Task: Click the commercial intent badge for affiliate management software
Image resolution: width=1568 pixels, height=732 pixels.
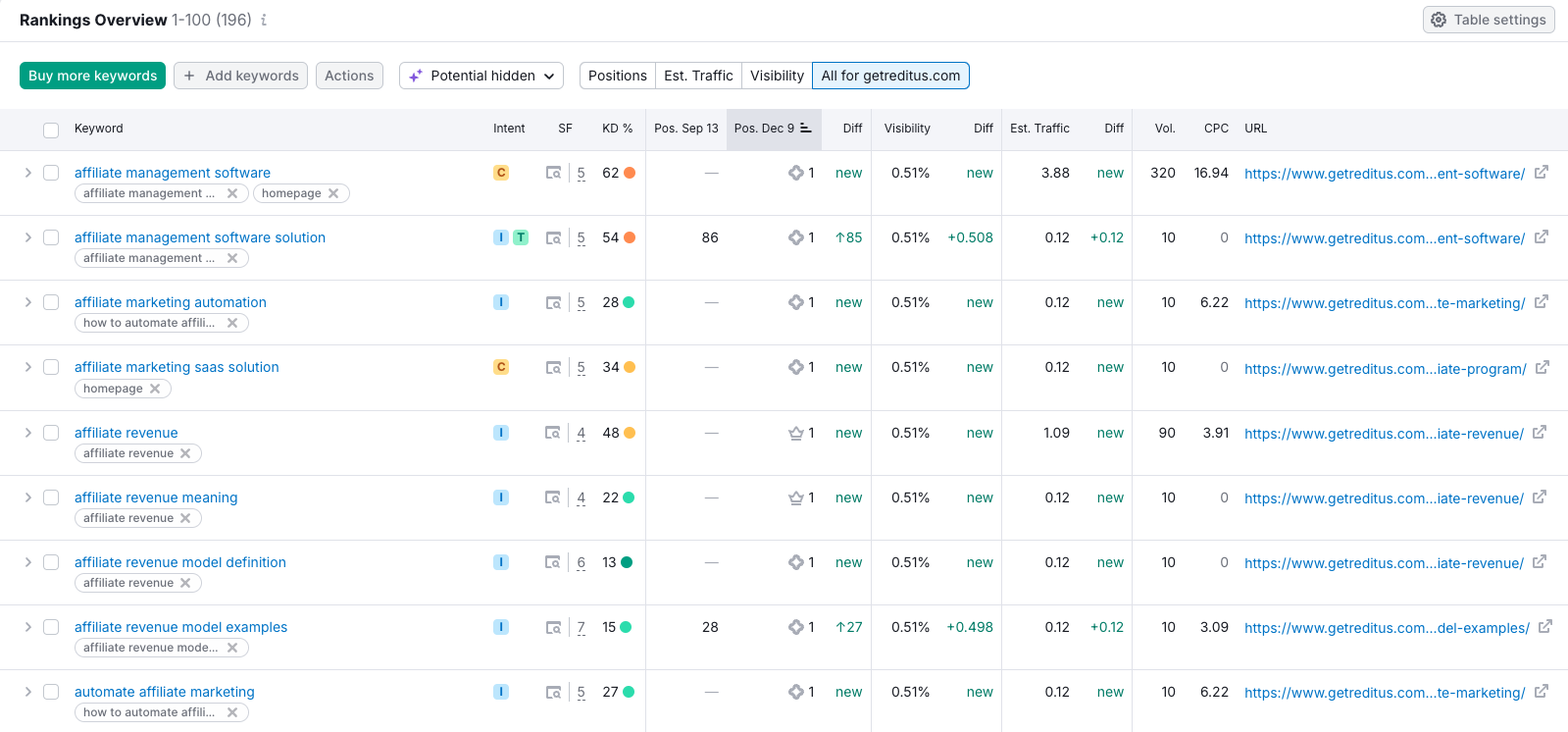Action: point(501,173)
